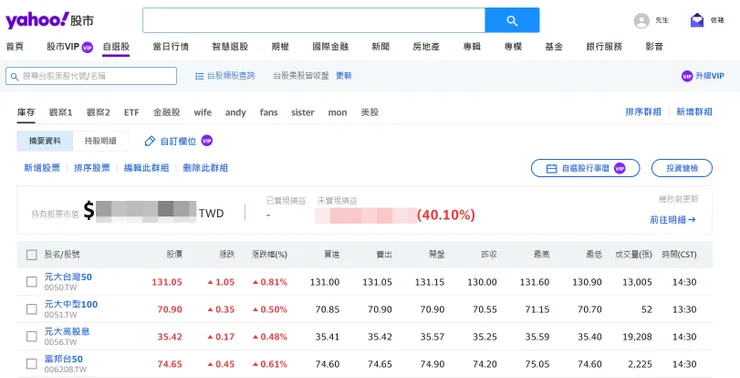Click the purple VIP icon beside 升級VIP

click(687, 76)
